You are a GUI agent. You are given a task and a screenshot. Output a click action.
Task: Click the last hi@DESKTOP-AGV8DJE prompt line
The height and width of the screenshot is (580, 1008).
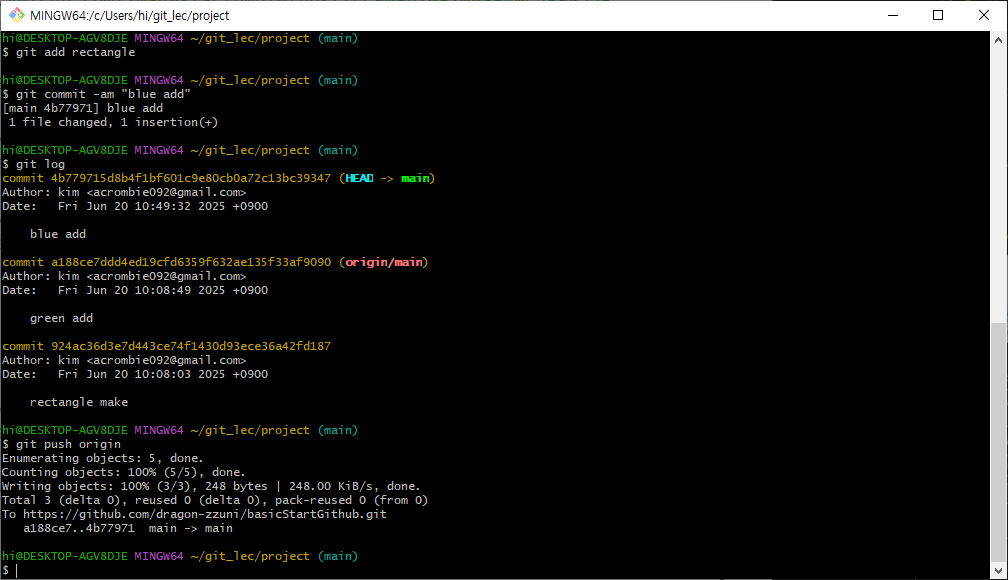[180, 556]
